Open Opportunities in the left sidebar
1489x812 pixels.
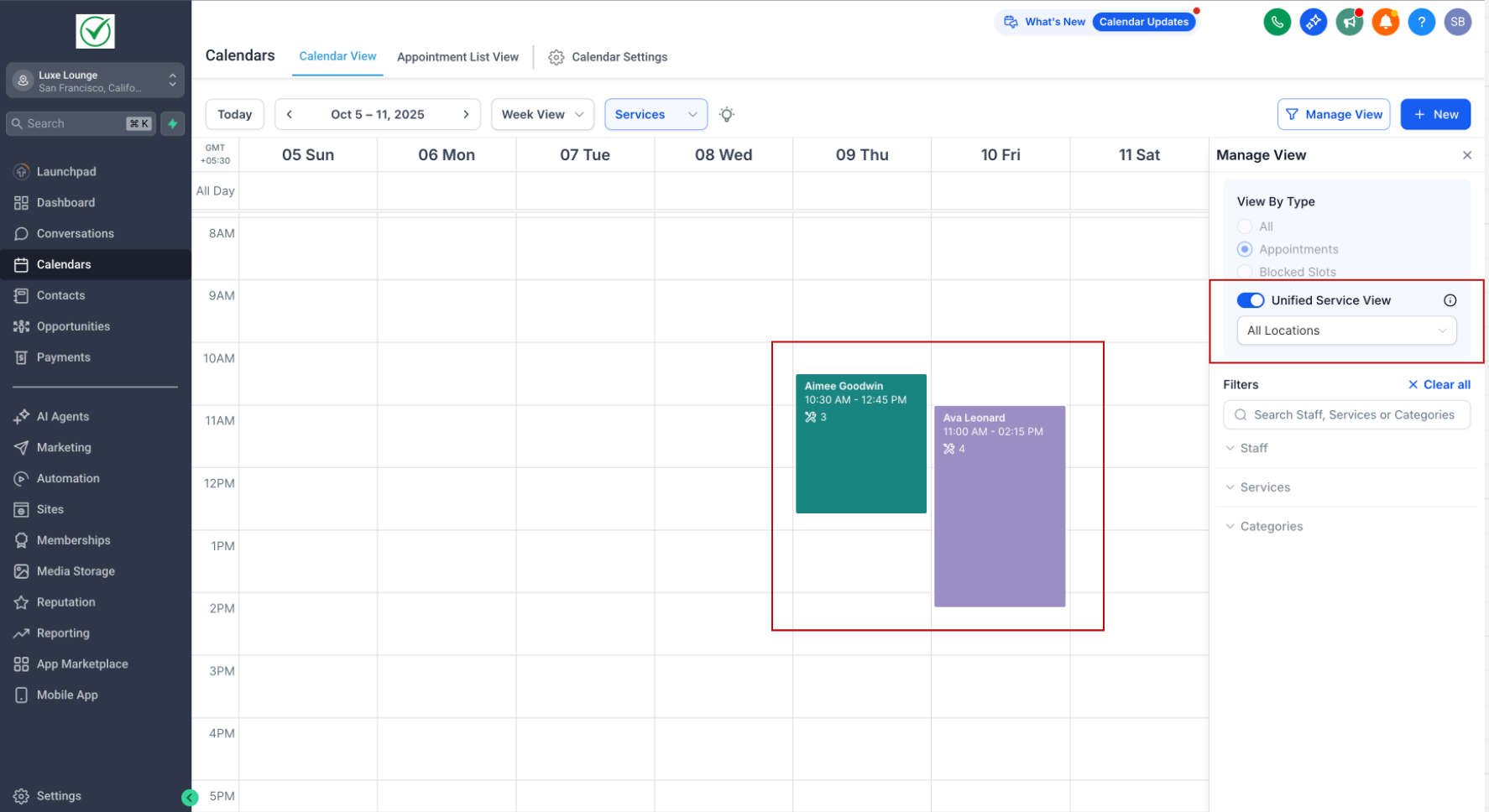pyautogui.click(x=73, y=326)
